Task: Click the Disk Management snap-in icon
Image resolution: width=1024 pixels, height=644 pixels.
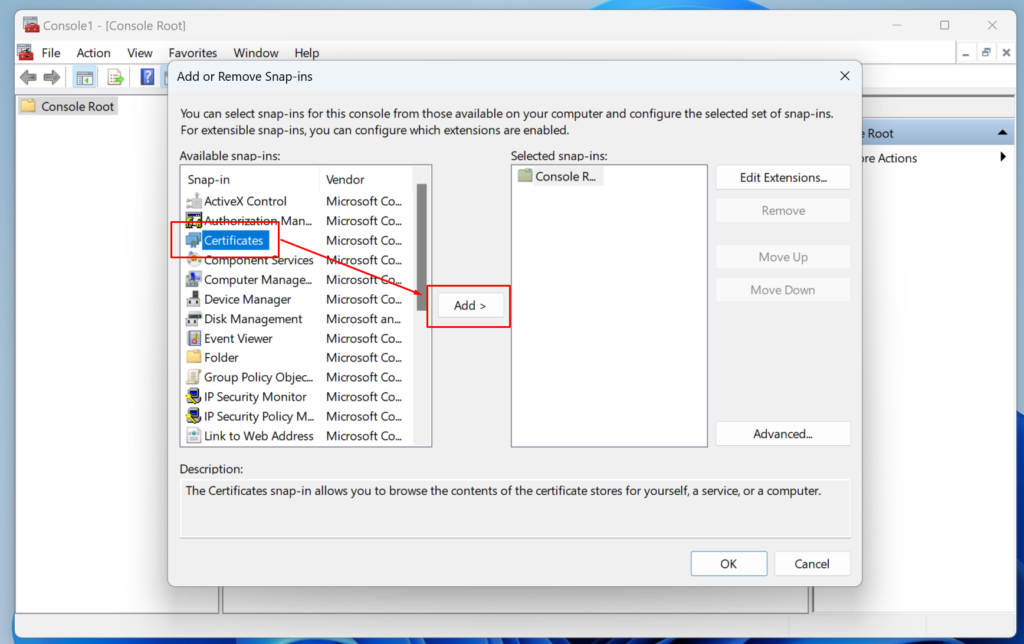Action: [x=193, y=319]
